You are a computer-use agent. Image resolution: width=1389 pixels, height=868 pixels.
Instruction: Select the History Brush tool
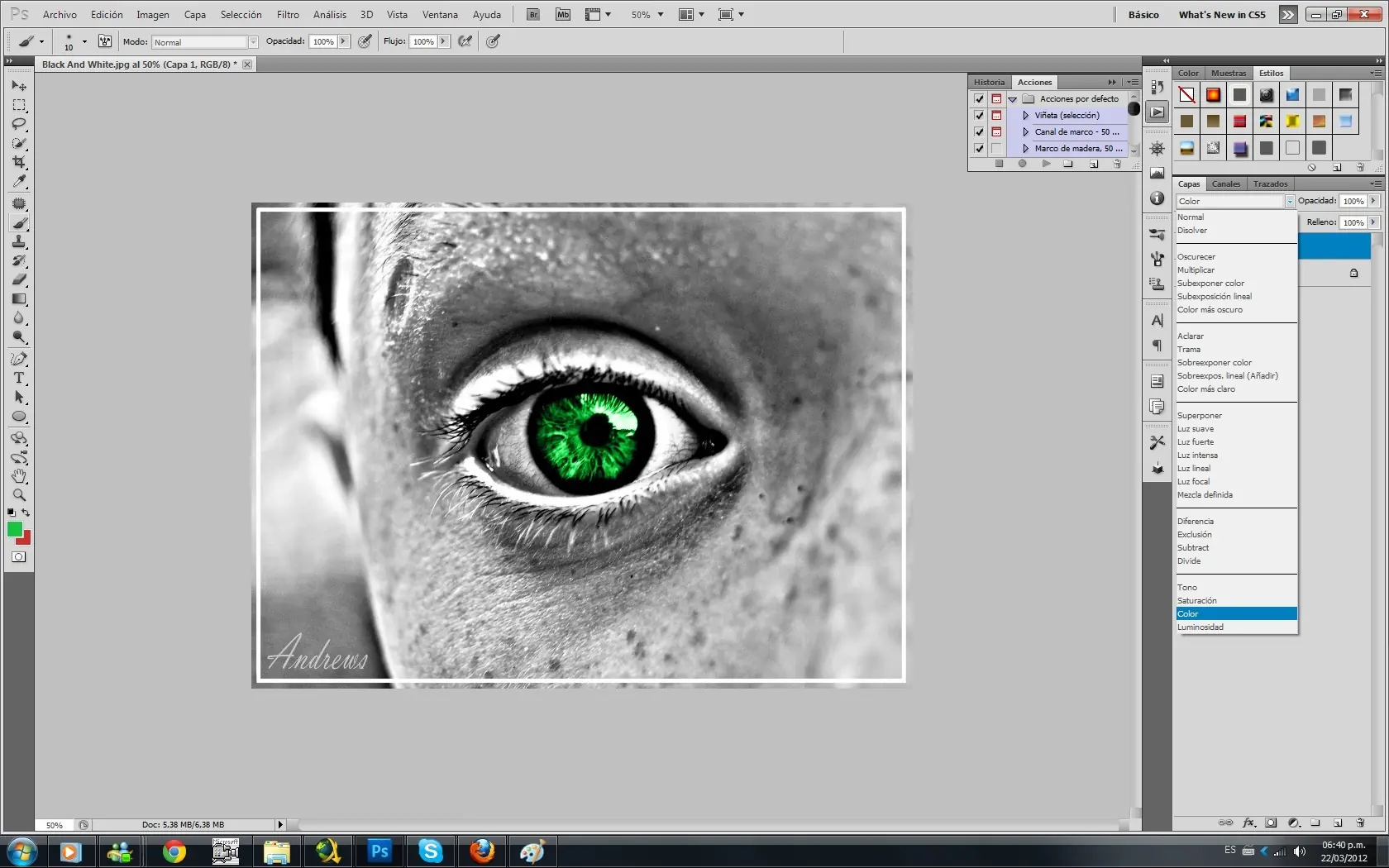tap(19, 261)
